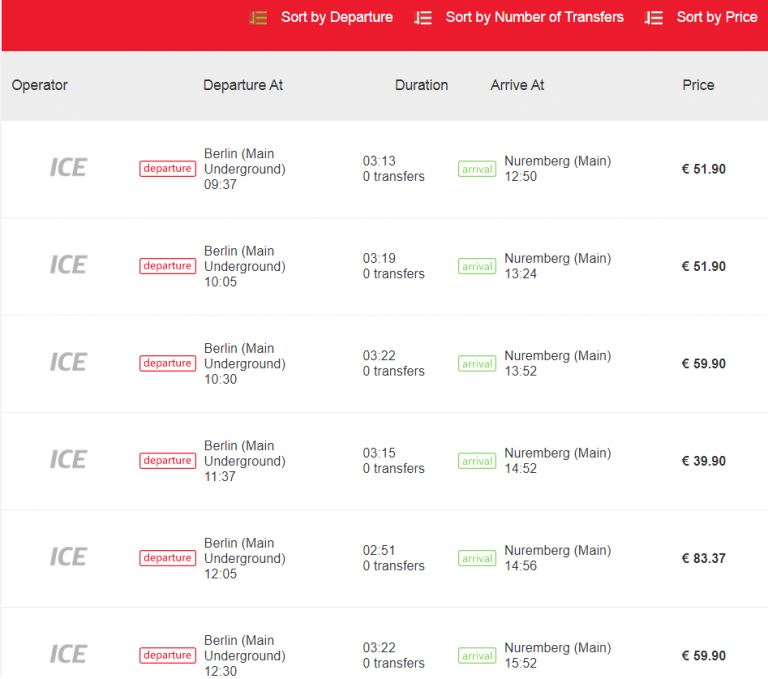Click the Sort by Departure icon
This screenshot has width=768, height=679.
(258, 18)
